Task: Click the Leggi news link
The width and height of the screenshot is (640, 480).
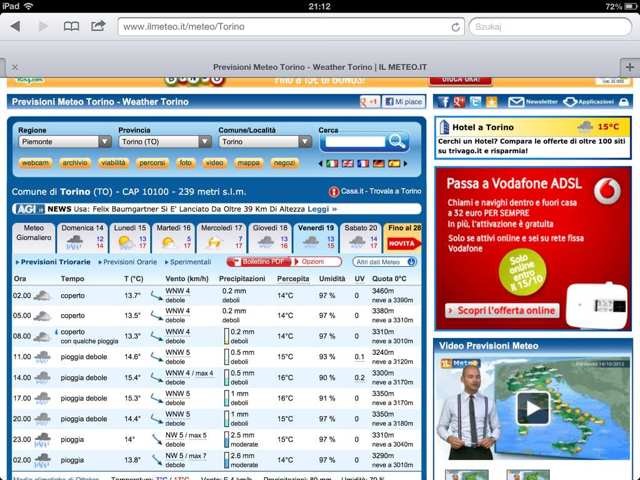Action: click(x=322, y=209)
